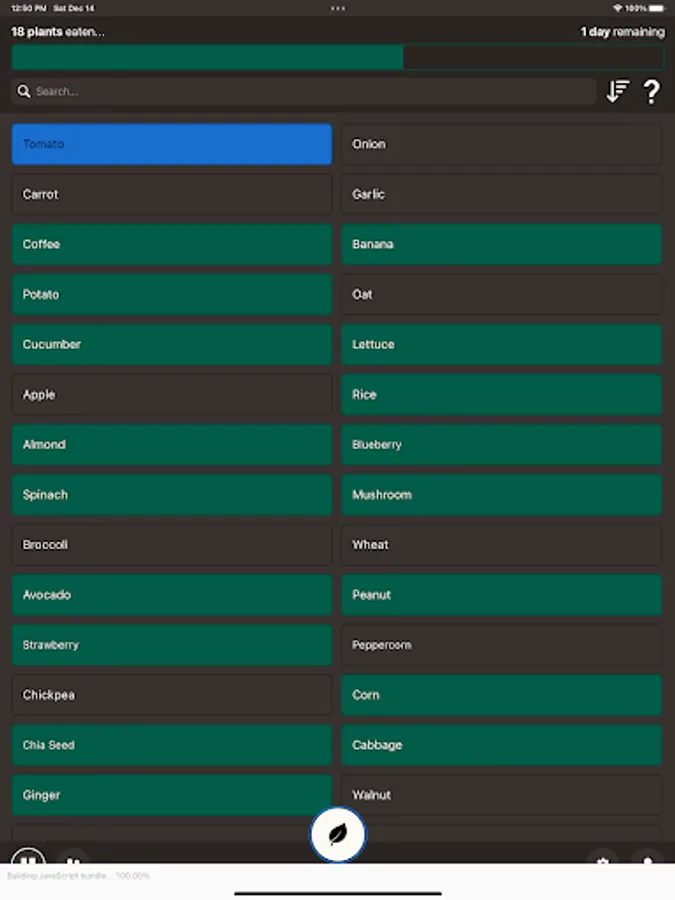
Task: Deselect Coffee from eaten plants
Action: [171, 244]
